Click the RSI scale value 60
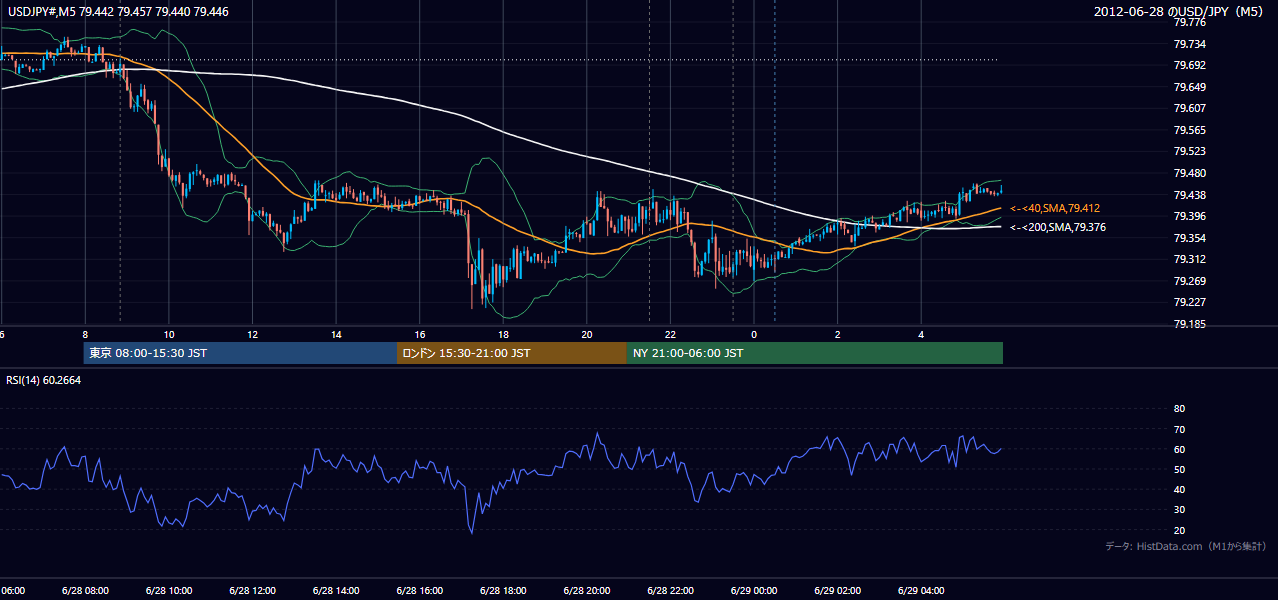1278x600 pixels. pos(1179,449)
